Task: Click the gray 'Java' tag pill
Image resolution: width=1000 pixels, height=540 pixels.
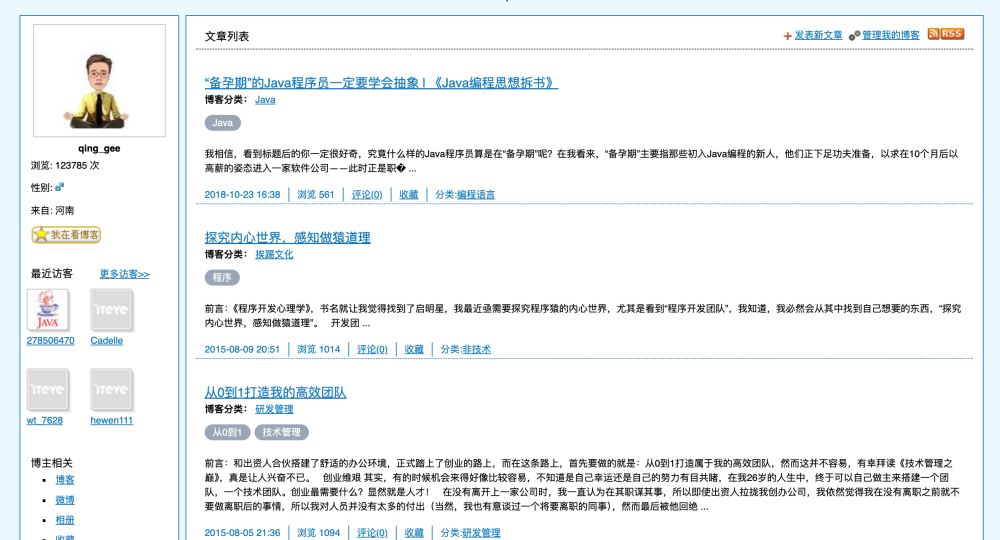Action: pyautogui.click(x=222, y=123)
